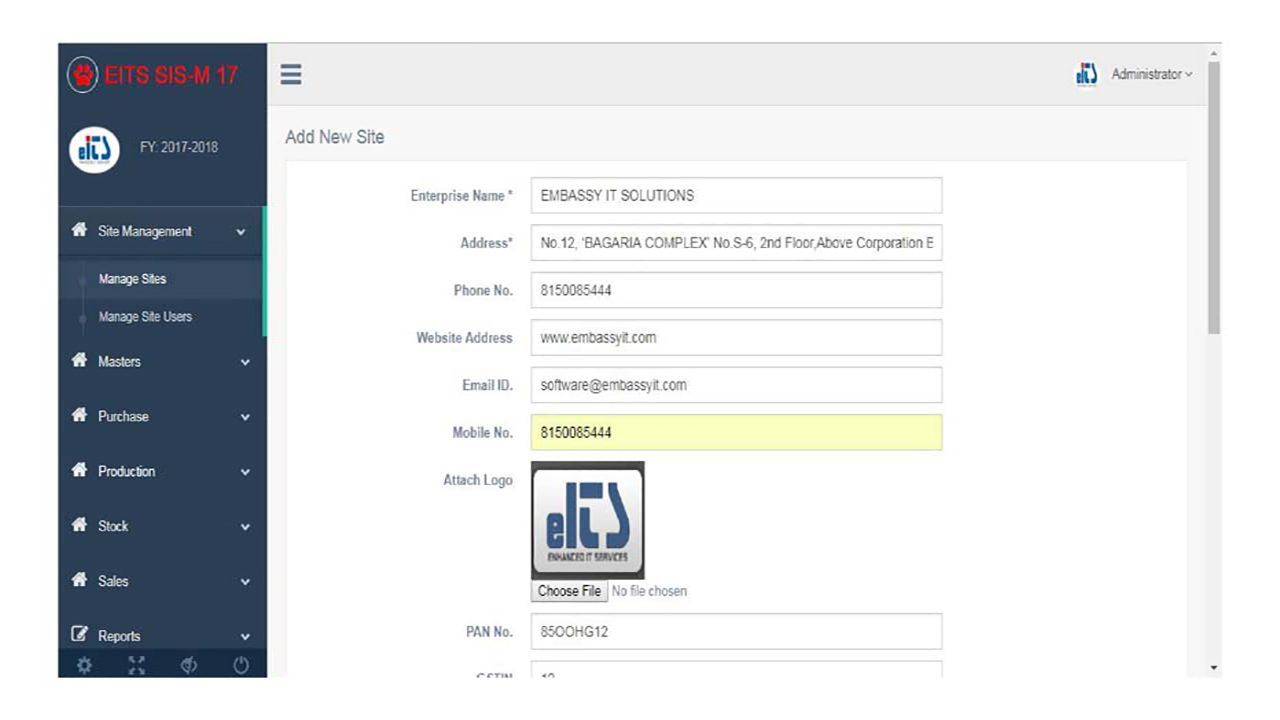Click the Choose File button
This screenshot has width=1280, height=720.
[x=569, y=591]
